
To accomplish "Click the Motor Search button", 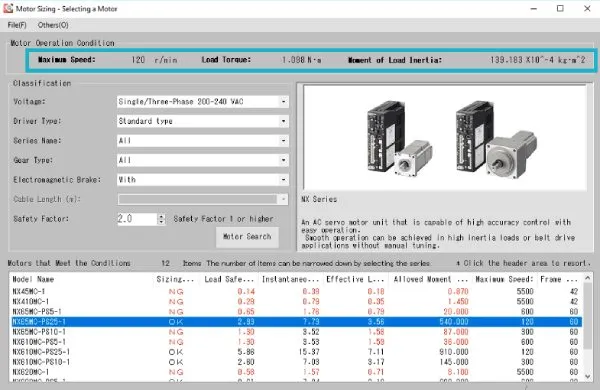I will (x=247, y=237).
